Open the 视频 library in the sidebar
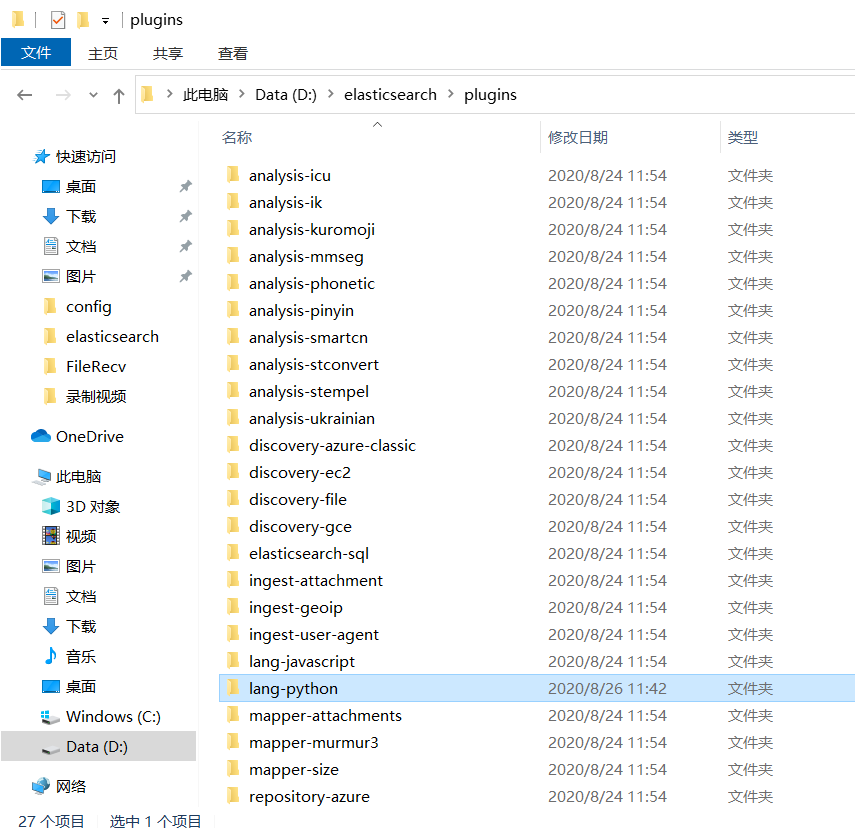This screenshot has height=837, width=855. [81, 537]
